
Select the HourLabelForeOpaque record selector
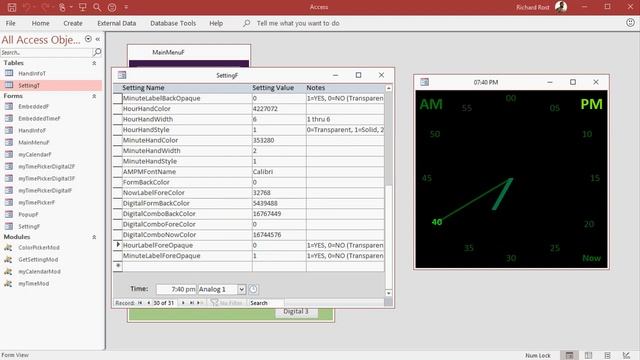pos(118,245)
